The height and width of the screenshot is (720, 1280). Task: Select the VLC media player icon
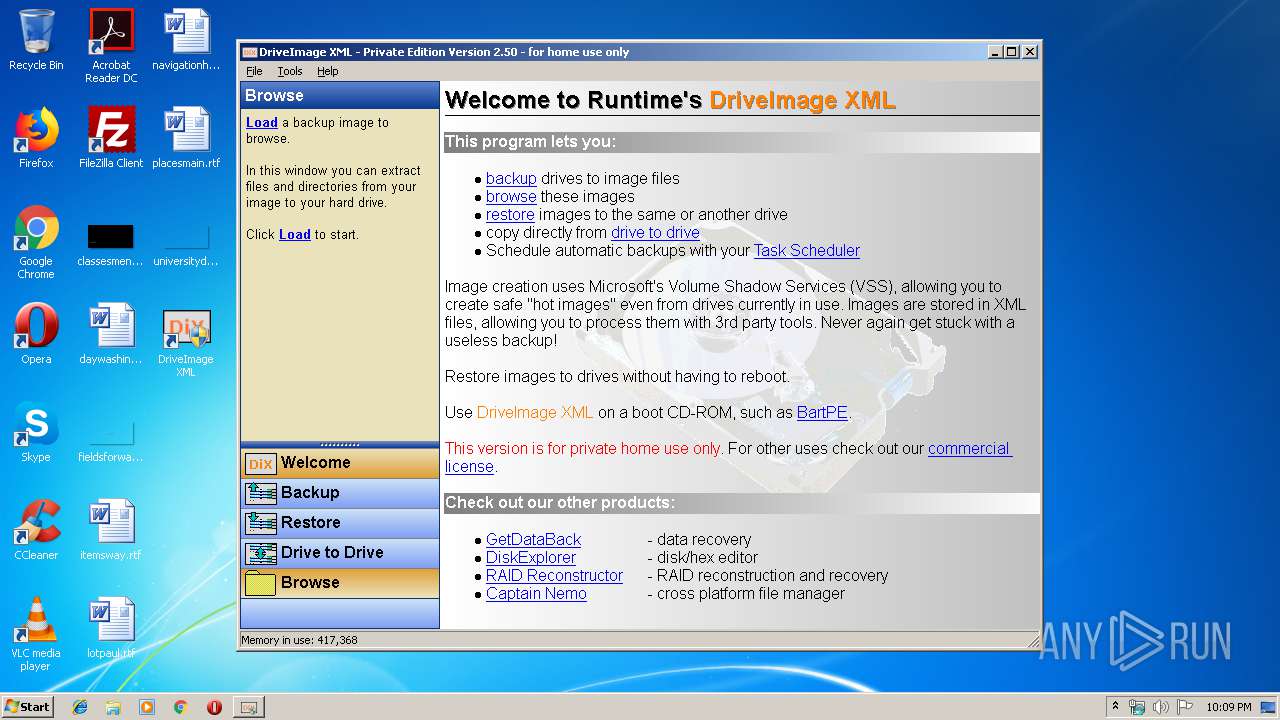click(x=36, y=634)
